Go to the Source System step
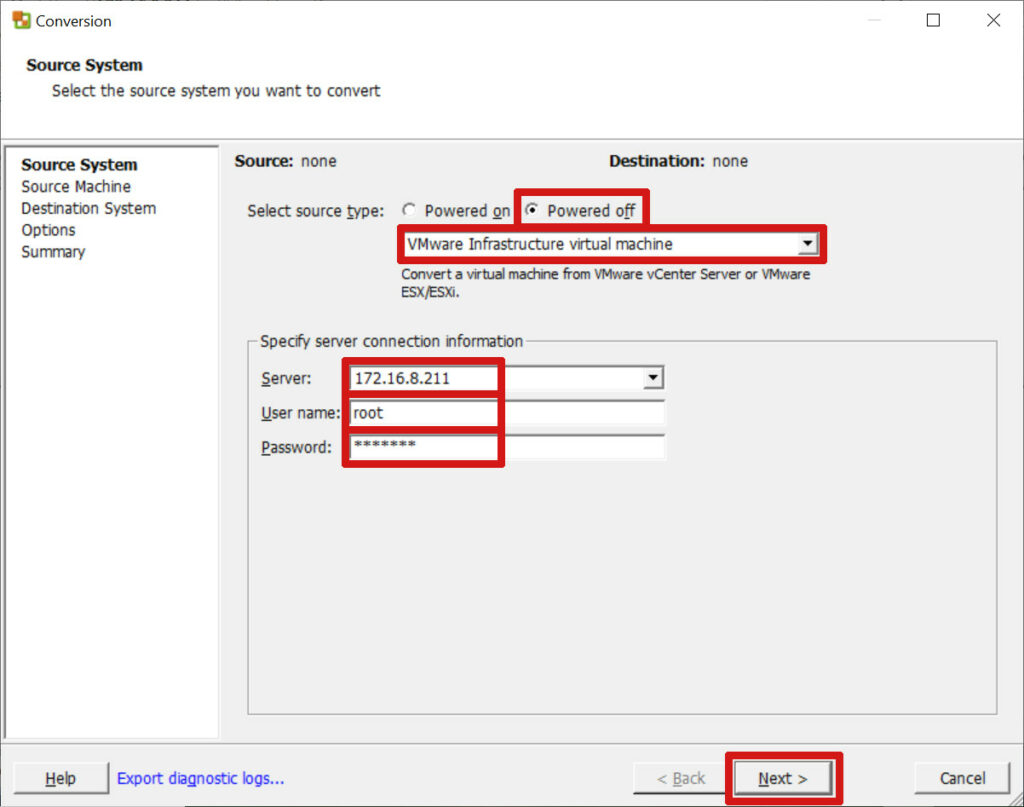Viewport: 1024px width, 807px height. click(x=79, y=165)
